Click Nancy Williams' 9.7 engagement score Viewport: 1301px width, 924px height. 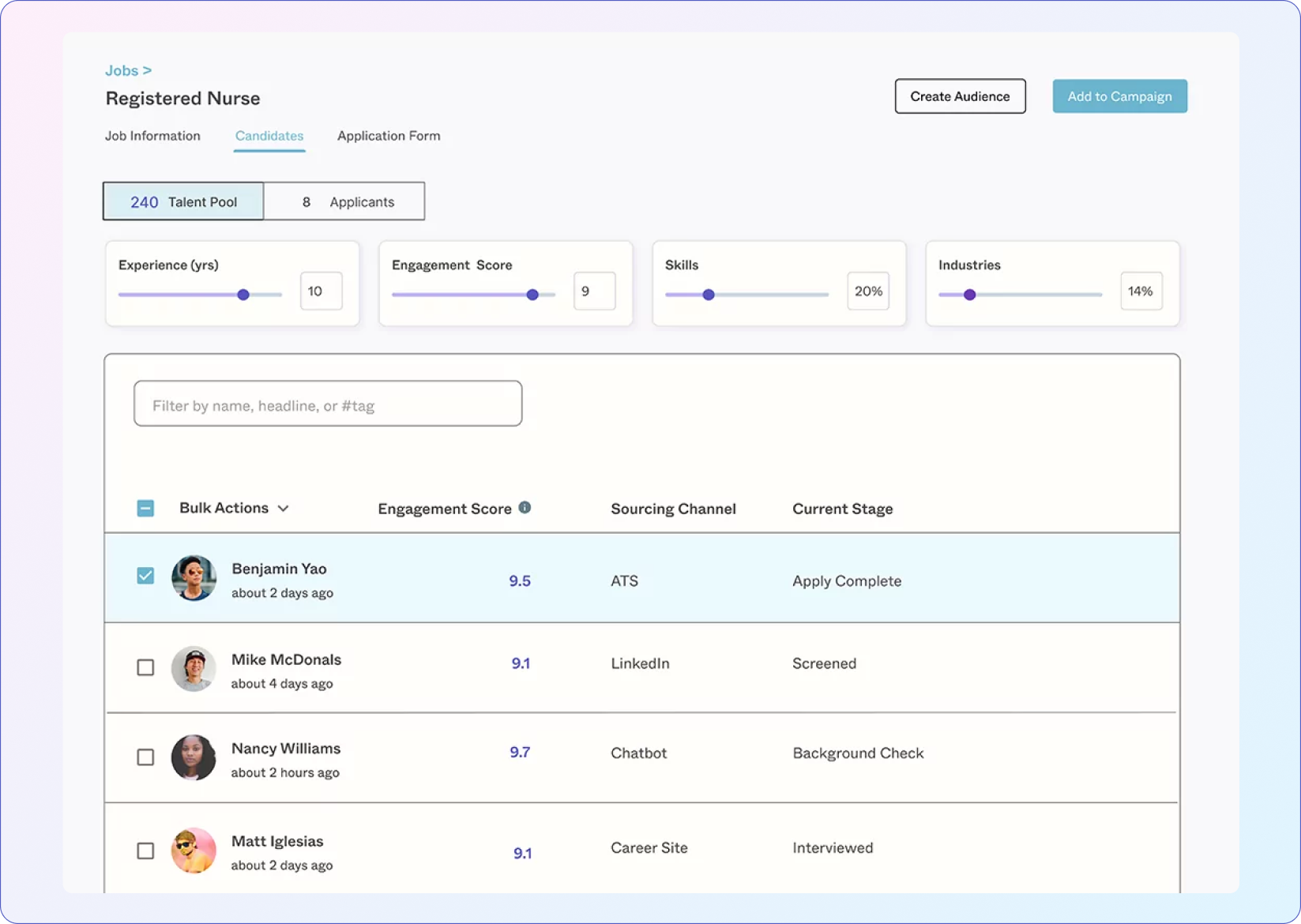[520, 752]
